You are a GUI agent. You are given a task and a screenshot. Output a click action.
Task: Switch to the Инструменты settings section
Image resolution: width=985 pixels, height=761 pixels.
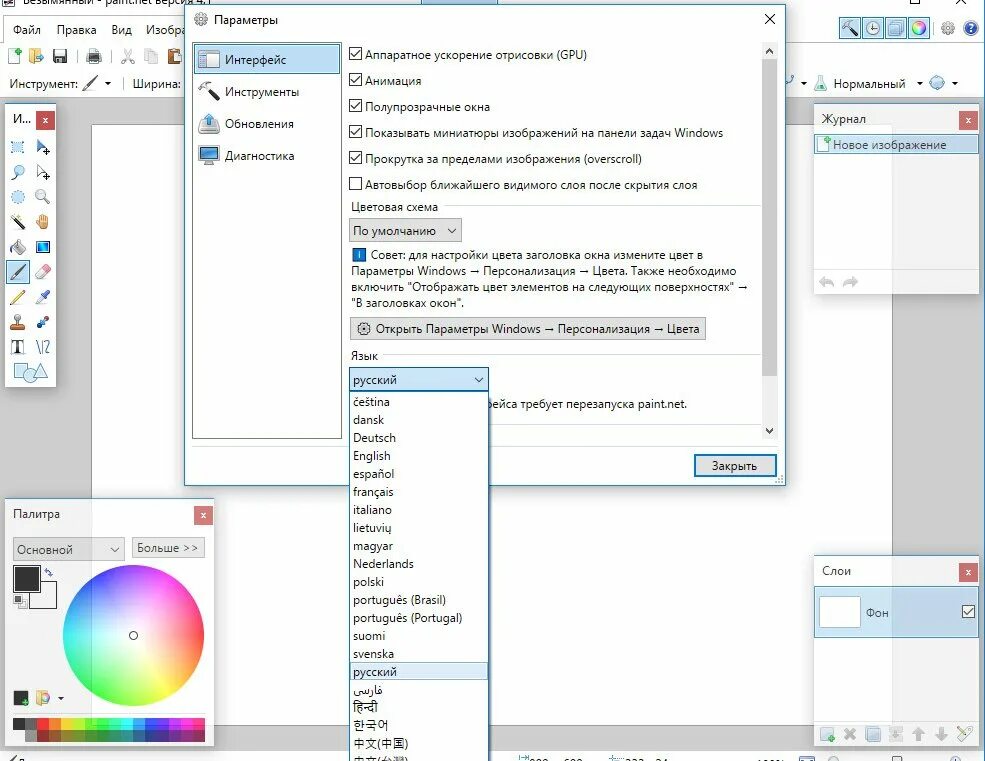click(268, 92)
